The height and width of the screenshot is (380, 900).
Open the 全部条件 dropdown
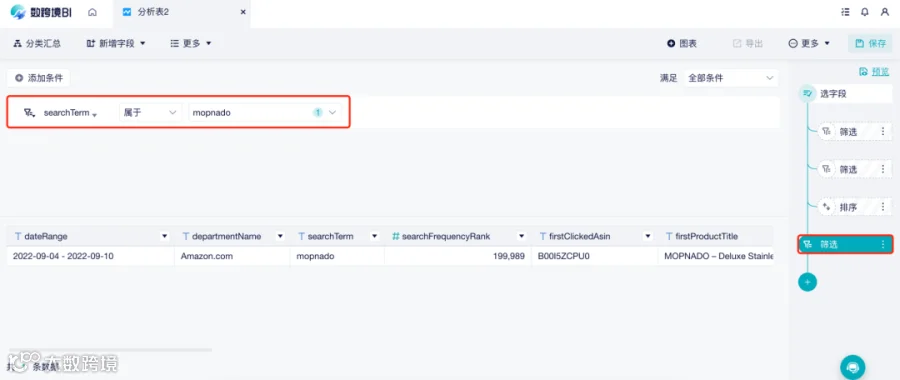point(731,78)
